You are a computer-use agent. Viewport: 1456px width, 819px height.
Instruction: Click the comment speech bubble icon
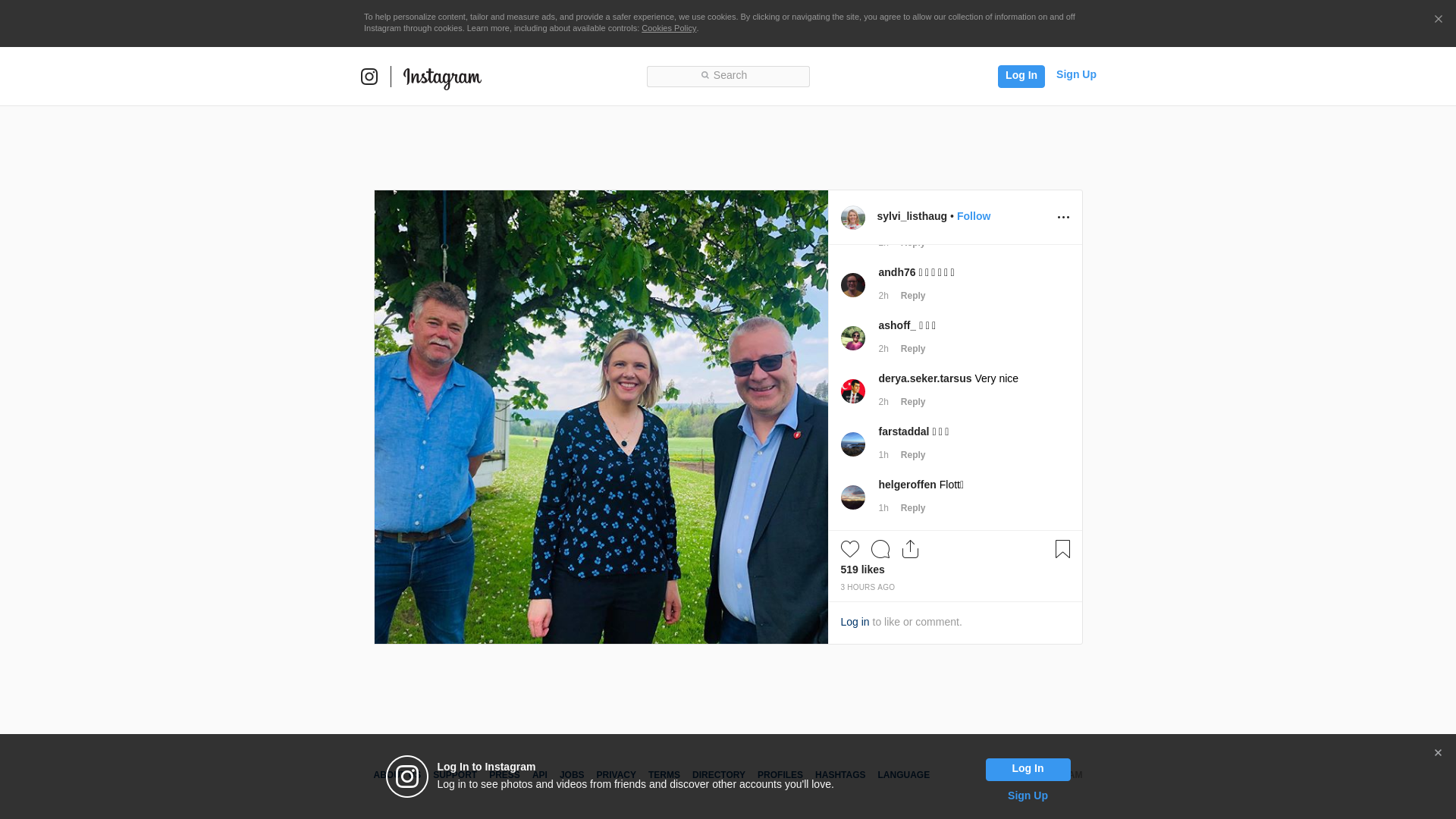click(x=880, y=549)
